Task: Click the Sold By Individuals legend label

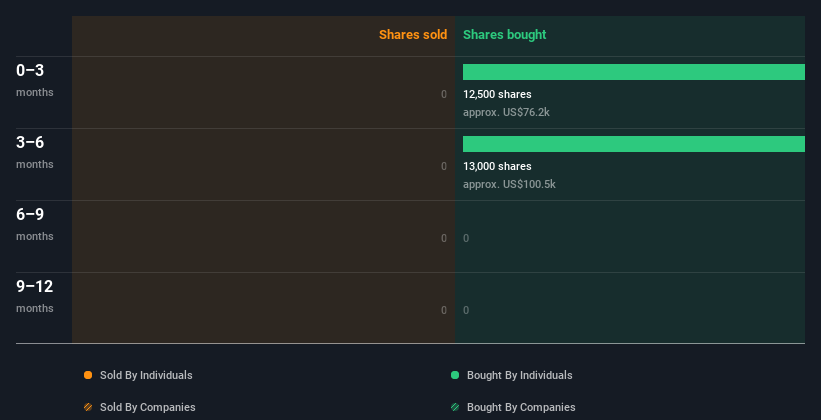Action: (x=146, y=375)
